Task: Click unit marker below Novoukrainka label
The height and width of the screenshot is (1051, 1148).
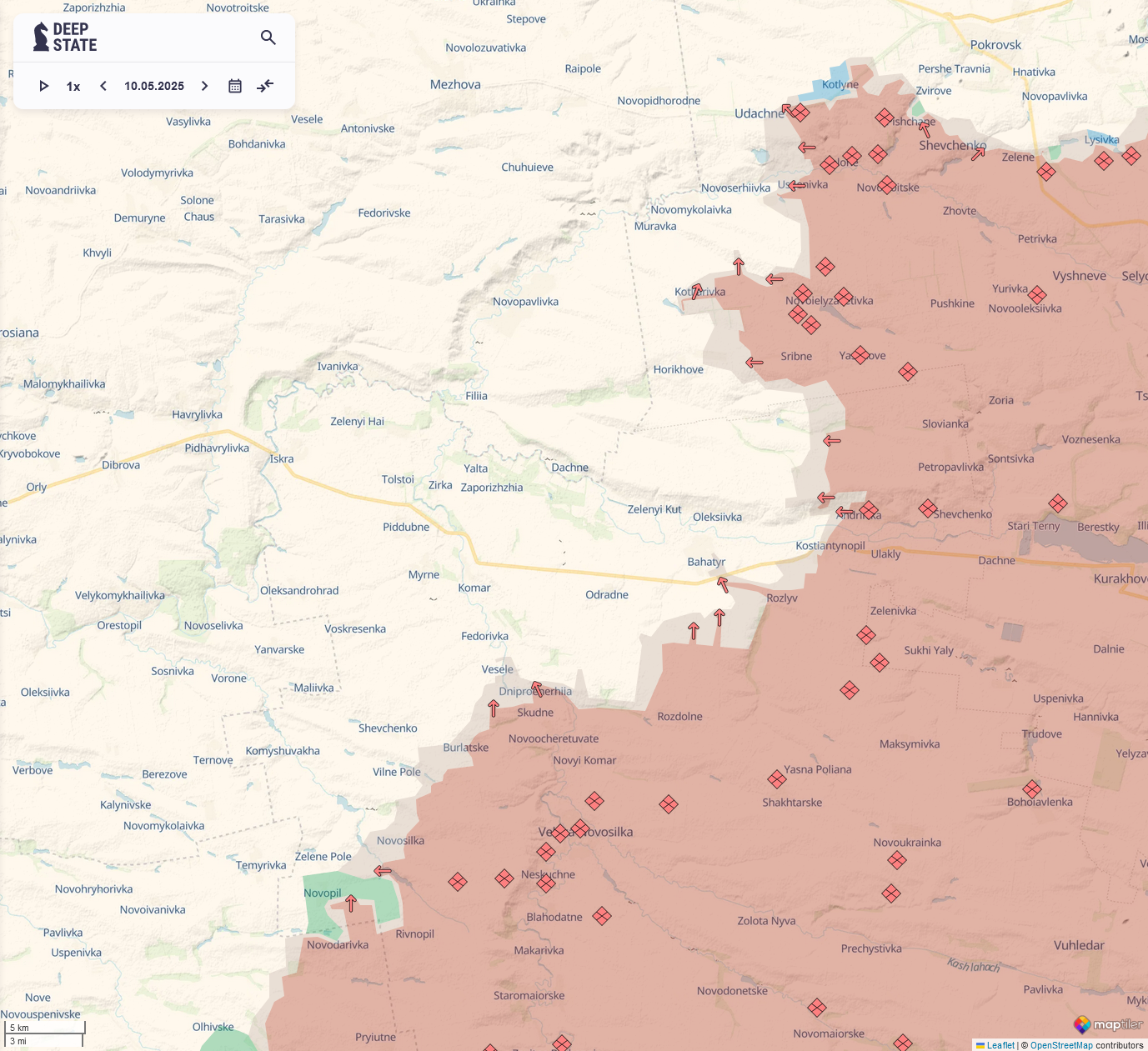Action: pyautogui.click(x=897, y=860)
